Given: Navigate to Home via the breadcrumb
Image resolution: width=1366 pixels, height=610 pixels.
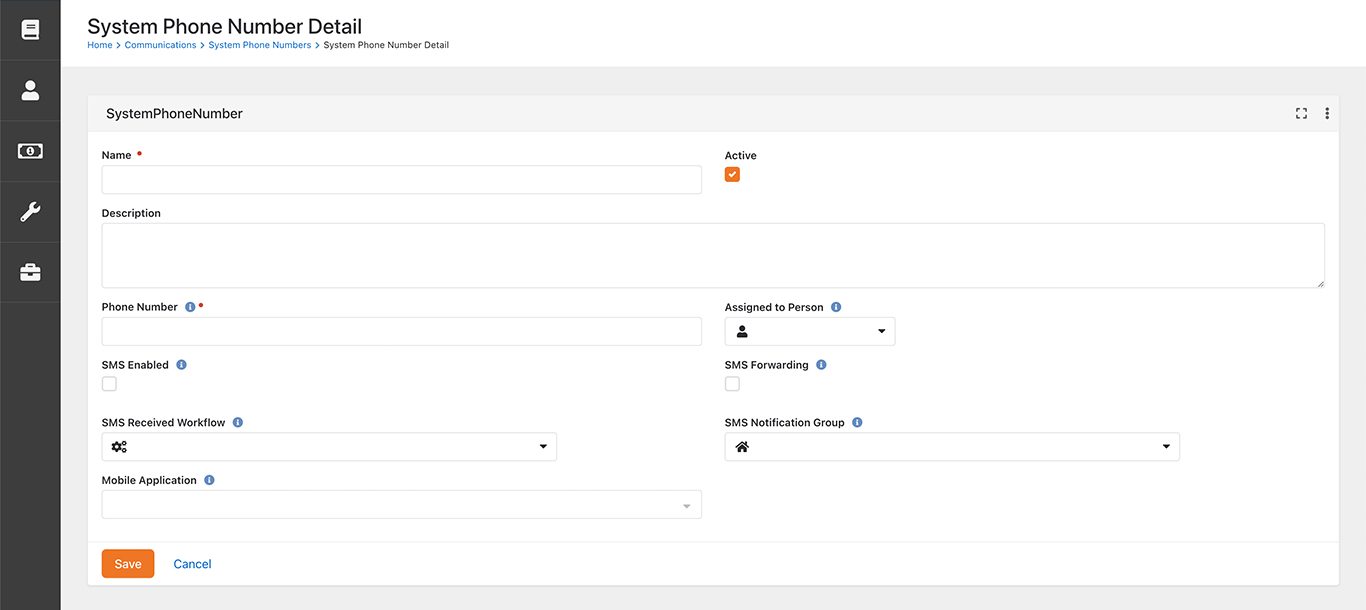Looking at the screenshot, I should 99,44.
